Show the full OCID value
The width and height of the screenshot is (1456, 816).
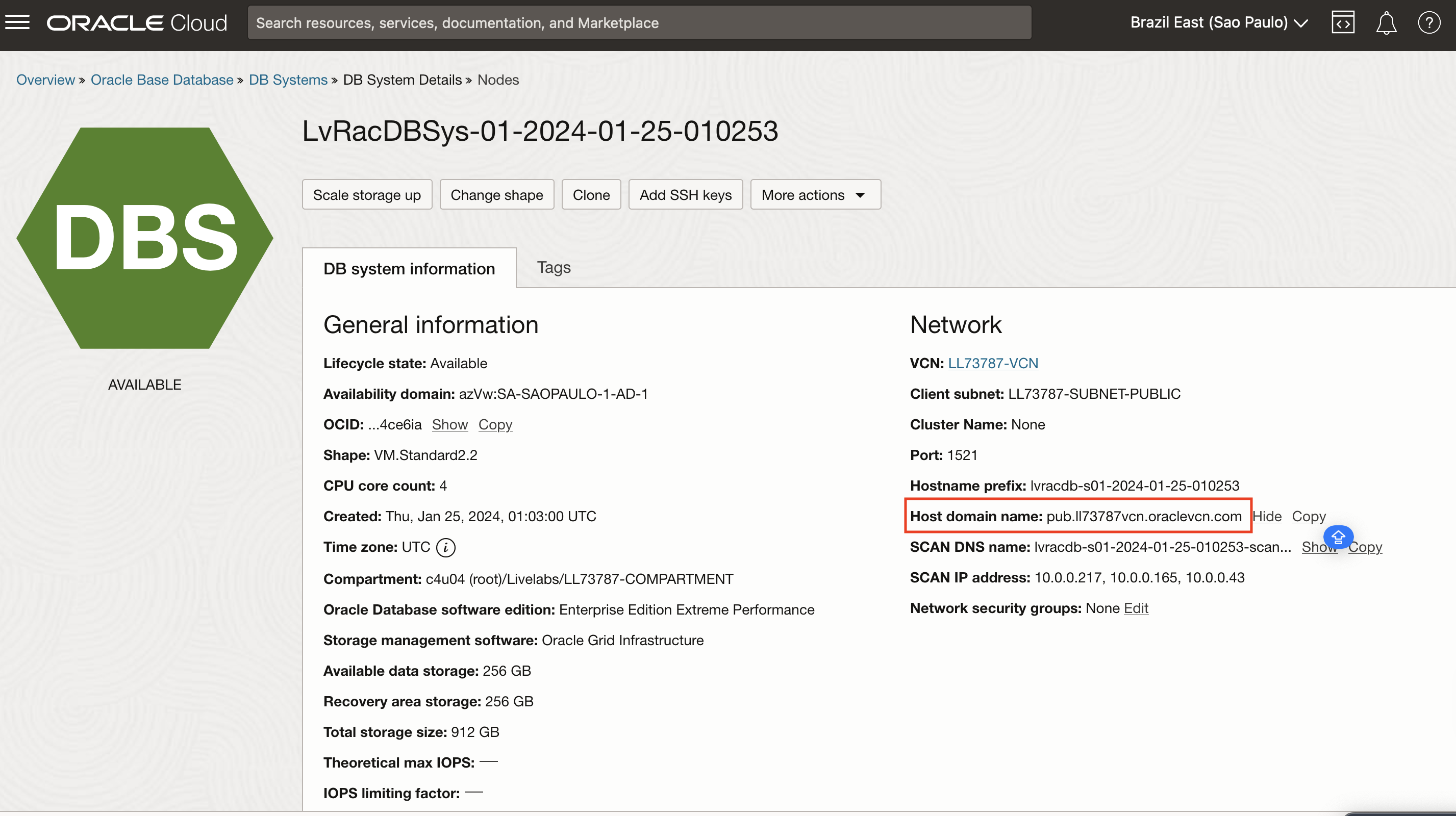449,424
